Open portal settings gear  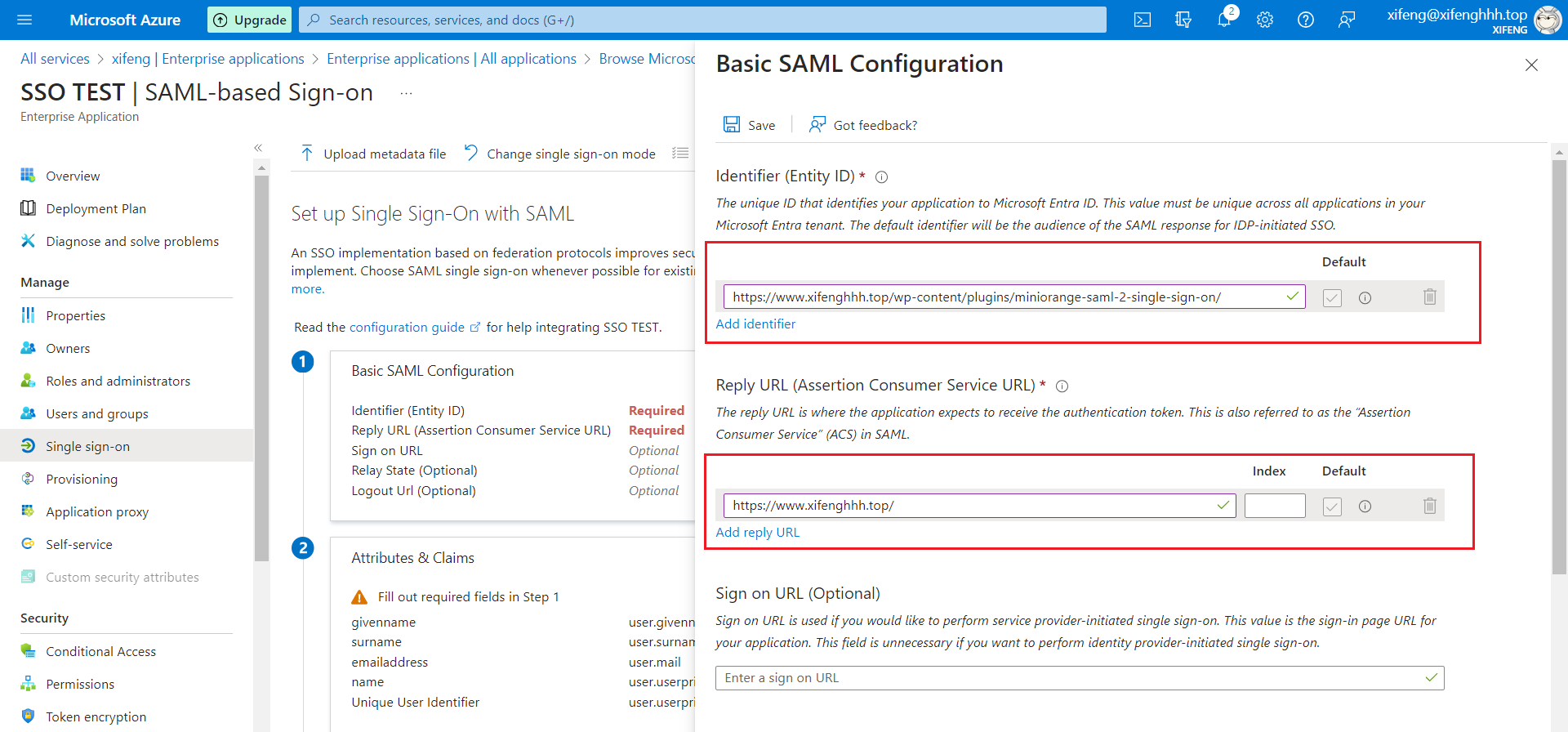pyautogui.click(x=1265, y=20)
